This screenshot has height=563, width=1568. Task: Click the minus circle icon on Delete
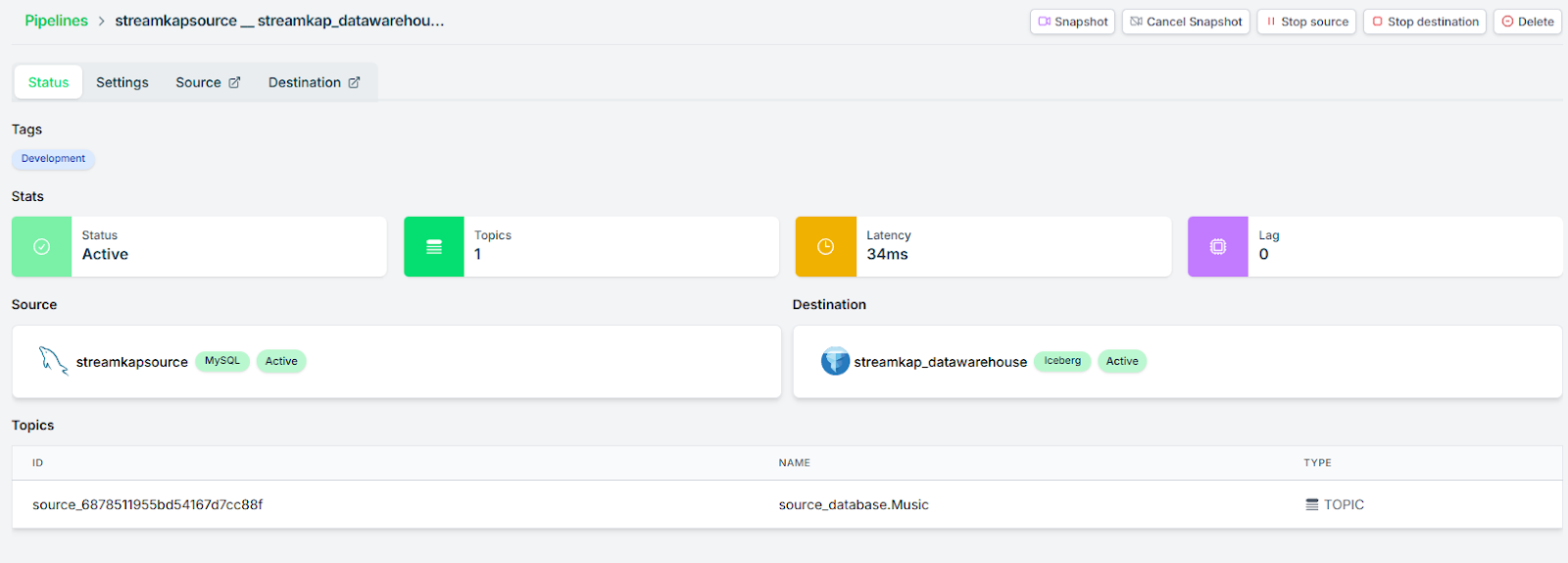coord(1507,22)
